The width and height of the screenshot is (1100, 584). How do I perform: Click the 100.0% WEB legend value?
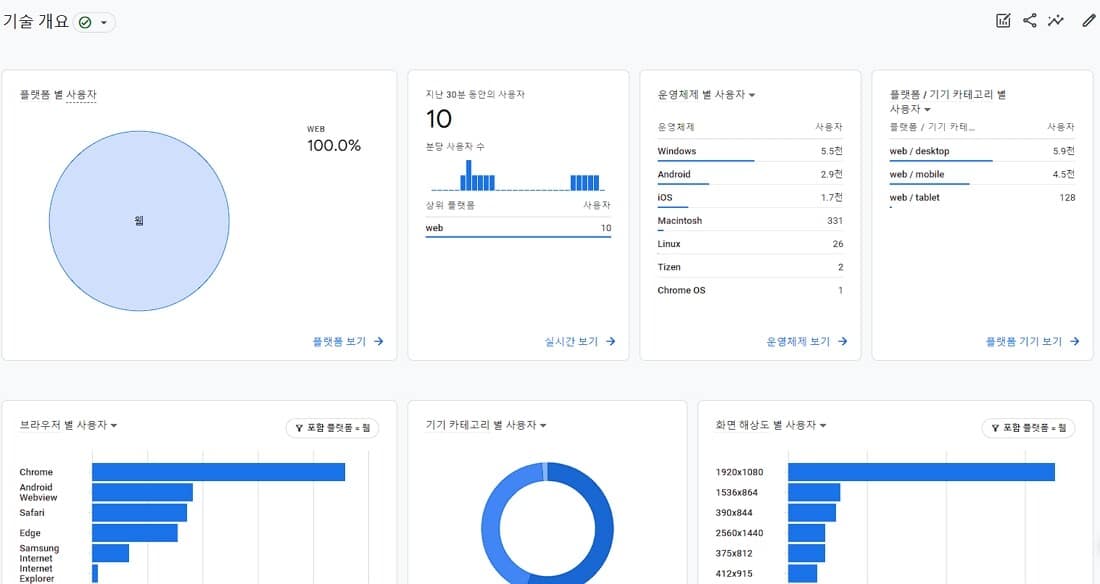334,146
